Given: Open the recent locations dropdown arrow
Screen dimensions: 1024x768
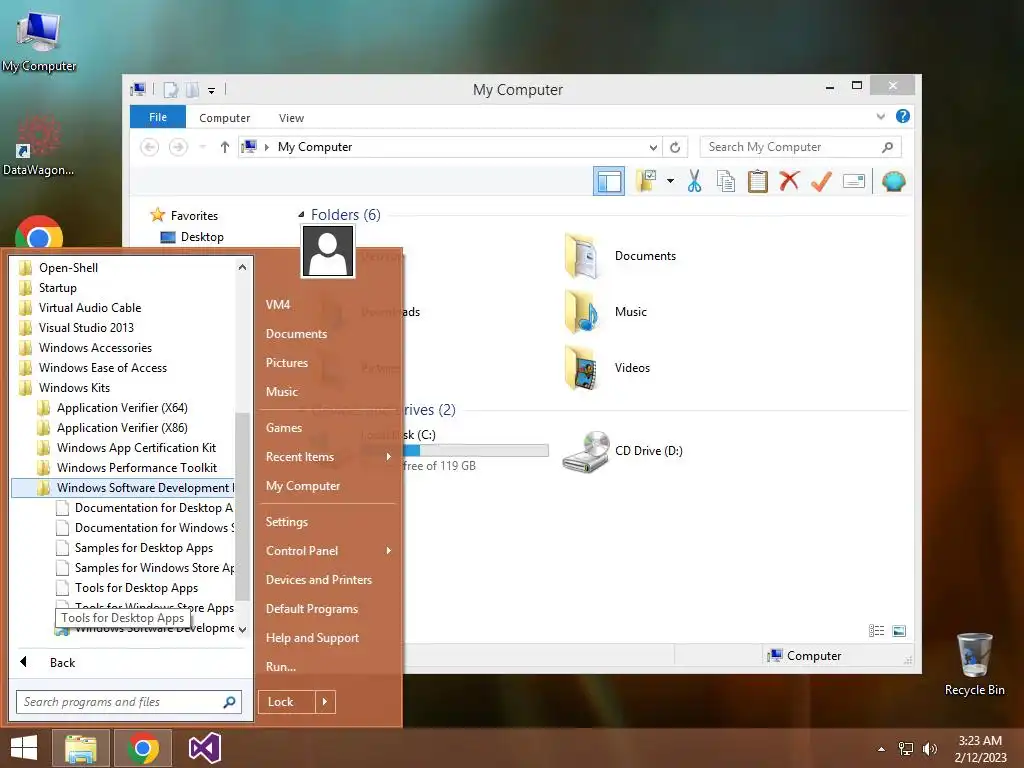Looking at the screenshot, I should click(202, 147).
